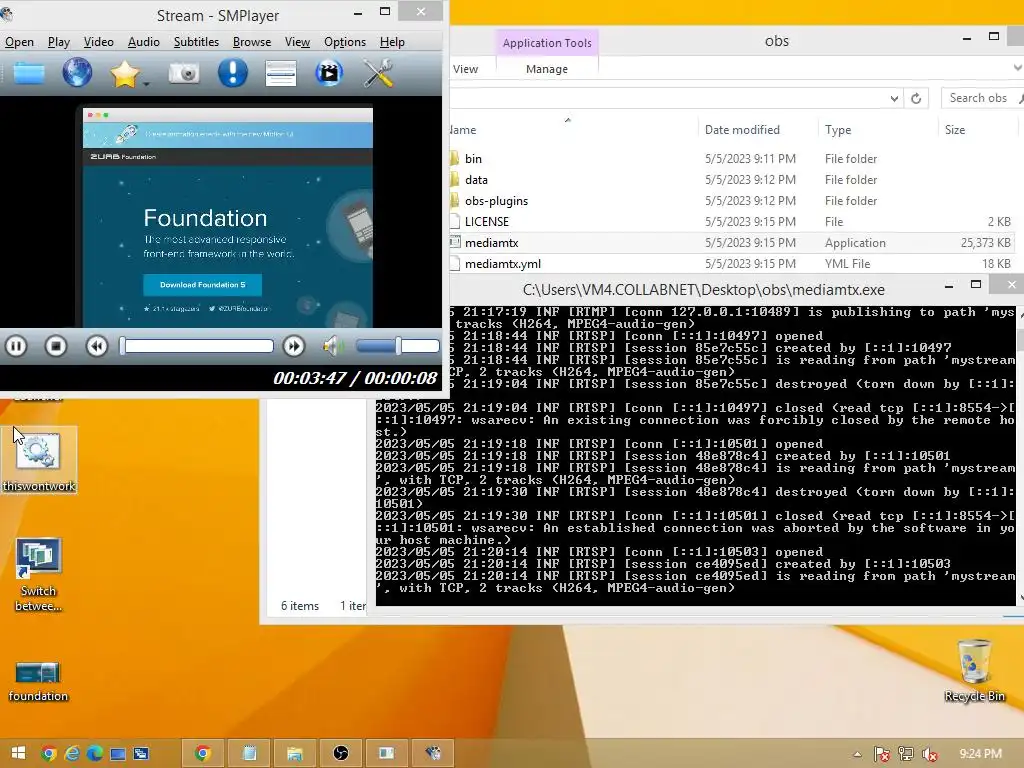
Task: Show hidden system tray icons
Action: click(857, 754)
